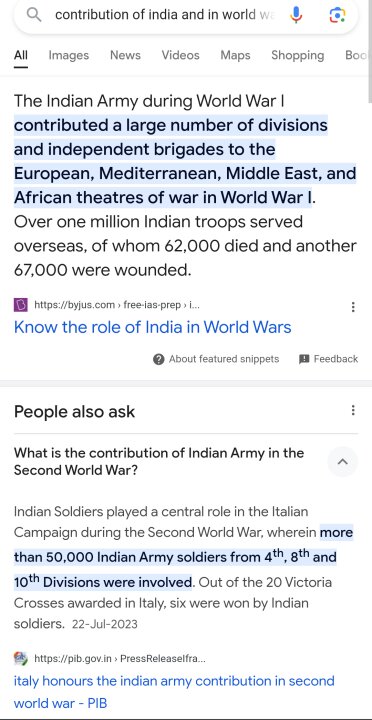Open Google Lens camera icon

pyautogui.click(x=338, y=15)
